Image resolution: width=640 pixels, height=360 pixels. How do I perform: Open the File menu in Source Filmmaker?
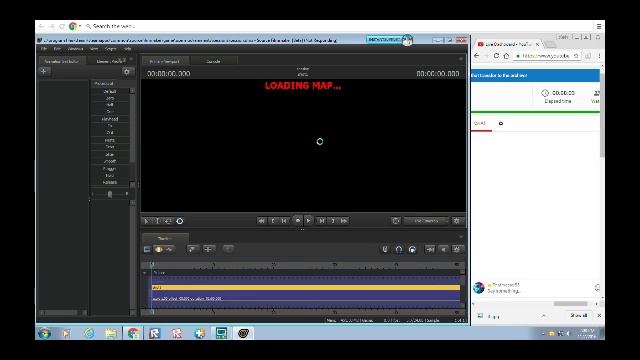click(44, 49)
